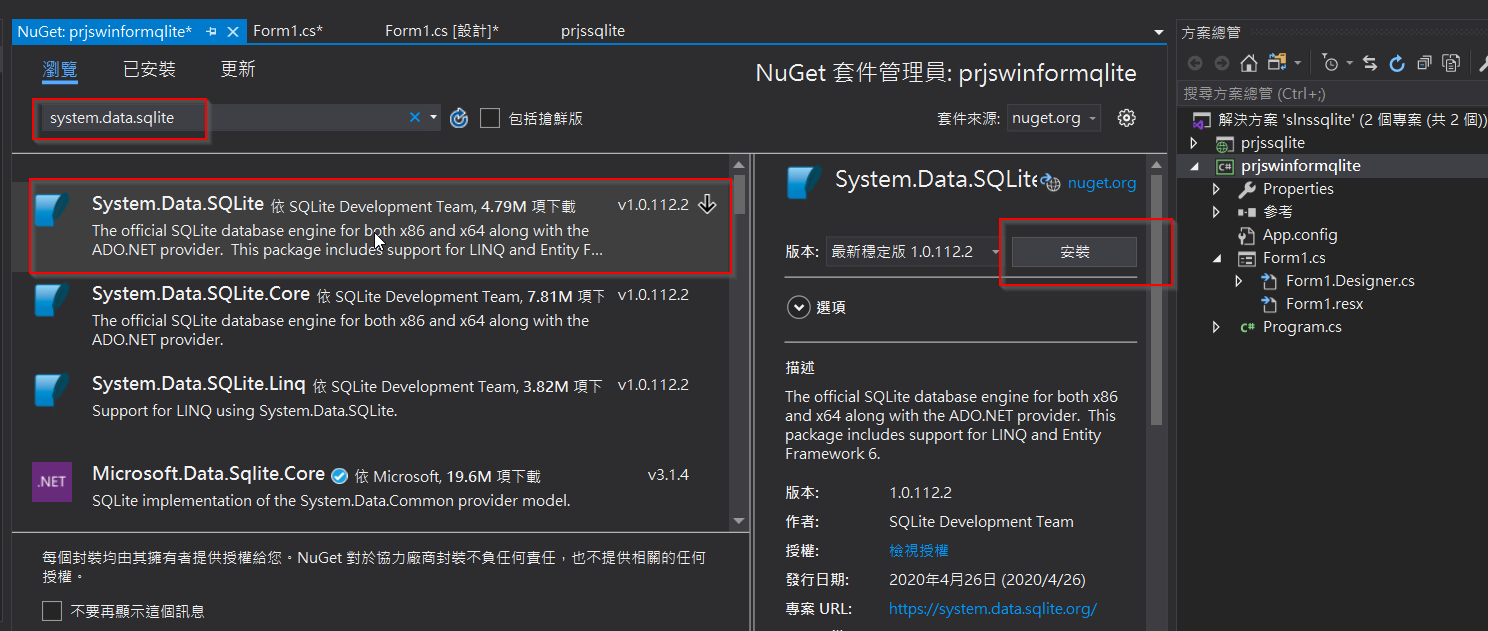Open the 檢視授權 license link
1488x631 pixels.
click(918, 551)
